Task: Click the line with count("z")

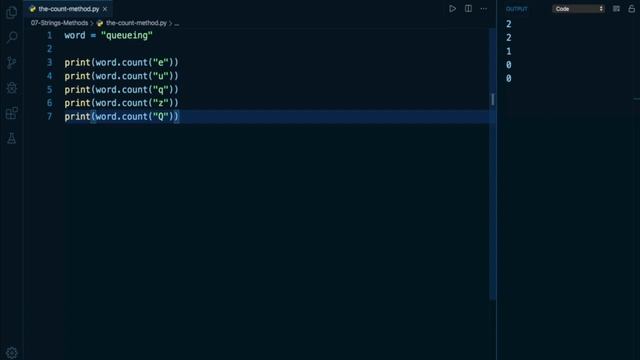Action: tap(121, 103)
